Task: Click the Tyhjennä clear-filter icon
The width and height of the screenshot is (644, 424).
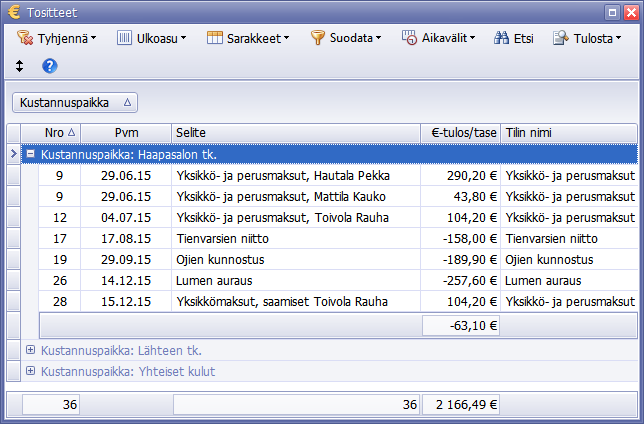Action: (x=25, y=38)
